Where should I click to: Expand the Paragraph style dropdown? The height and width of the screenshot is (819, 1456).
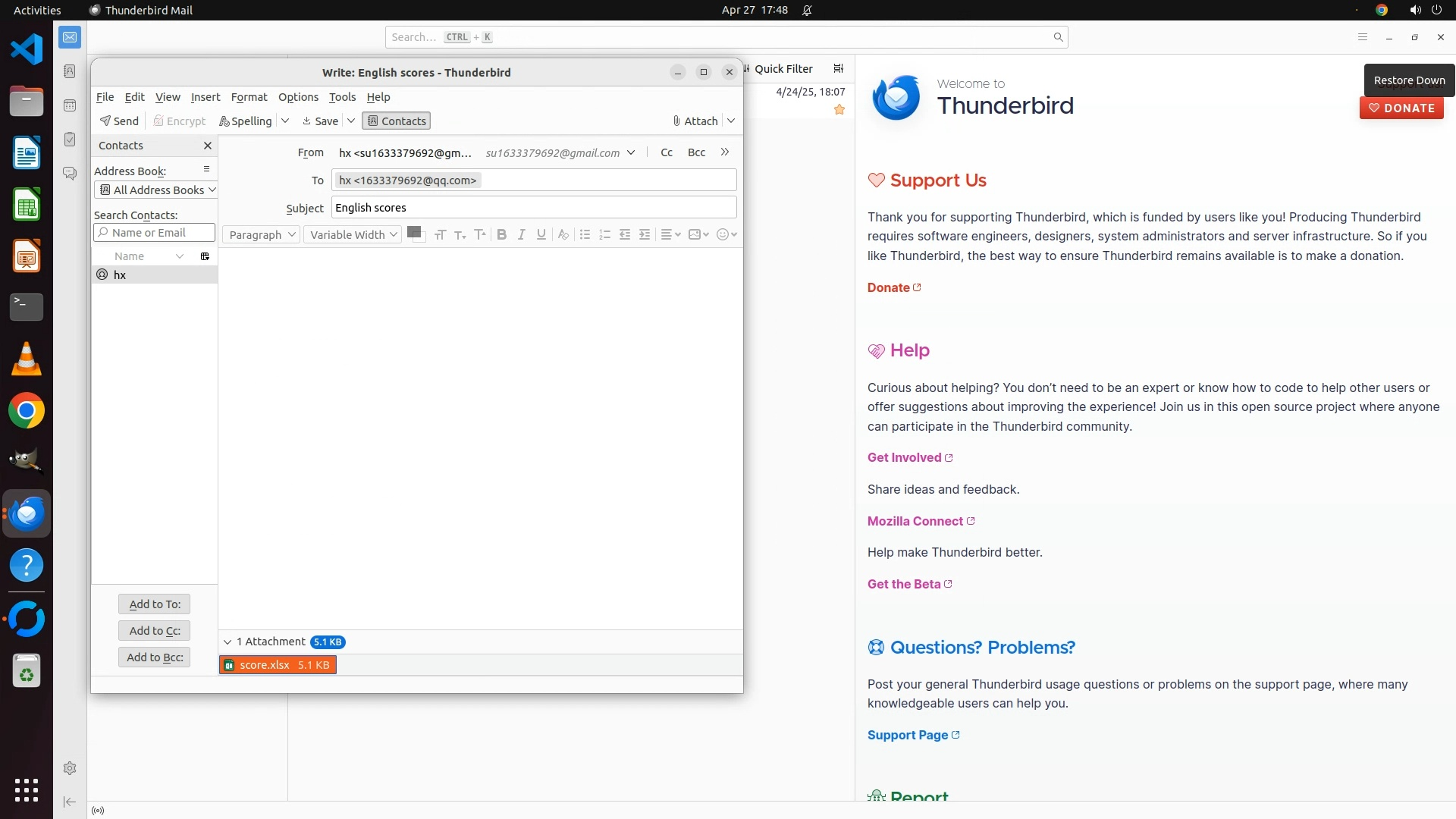coord(262,235)
